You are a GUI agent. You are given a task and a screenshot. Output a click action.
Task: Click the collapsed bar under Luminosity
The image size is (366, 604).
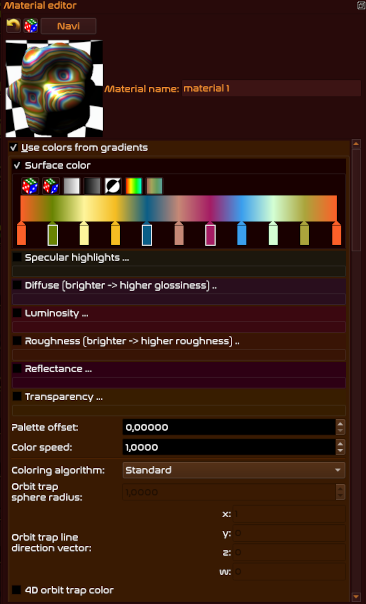(x=179, y=327)
